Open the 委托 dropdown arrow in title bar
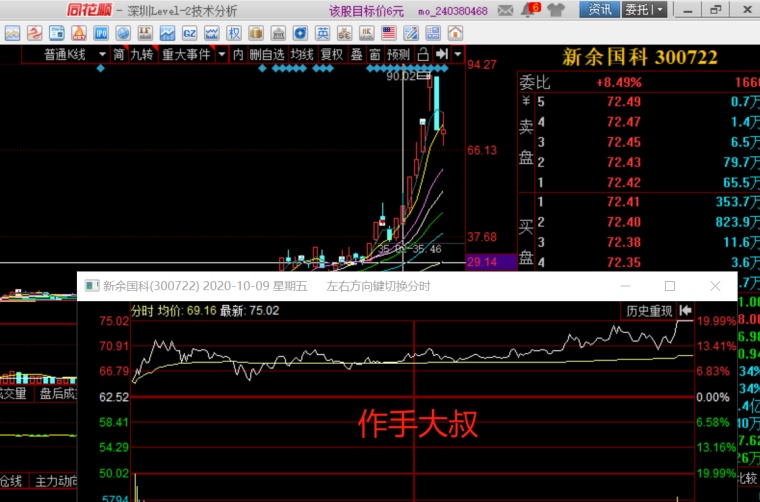760x502 pixels. point(660,9)
